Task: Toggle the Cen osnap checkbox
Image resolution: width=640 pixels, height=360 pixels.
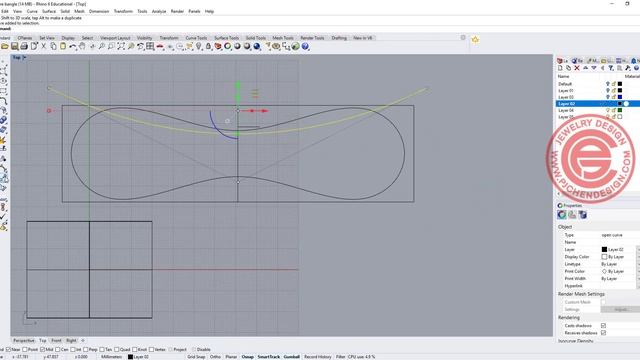Action: tap(58, 349)
